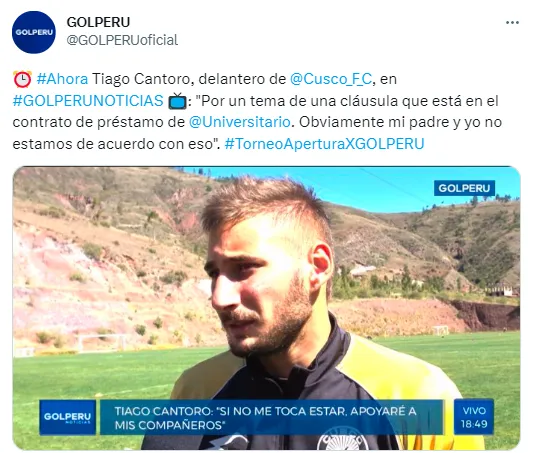Open the #GOLPERUNOTICIAS hashtag
The height and width of the screenshot is (453, 536).
[88, 101]
